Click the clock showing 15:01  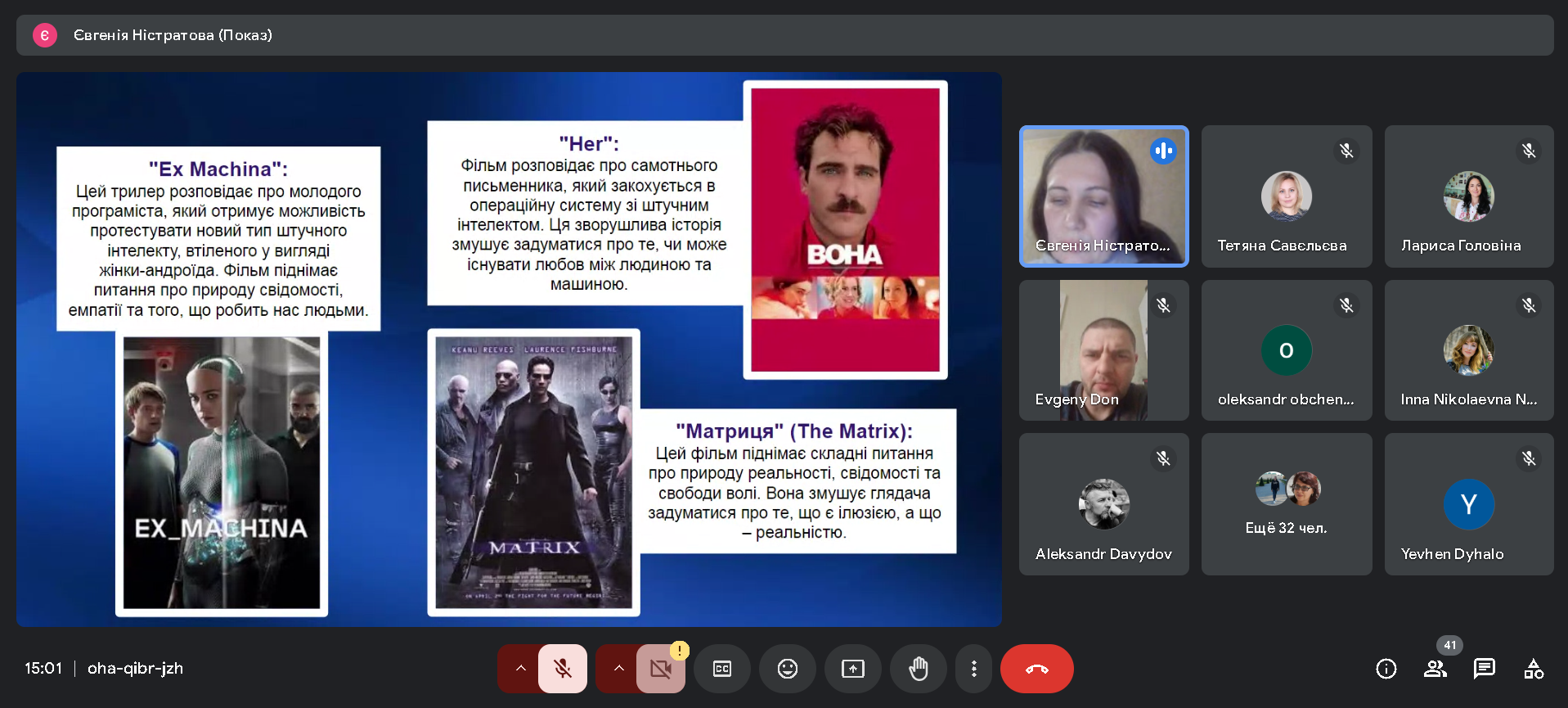click(x=43, y=669)
